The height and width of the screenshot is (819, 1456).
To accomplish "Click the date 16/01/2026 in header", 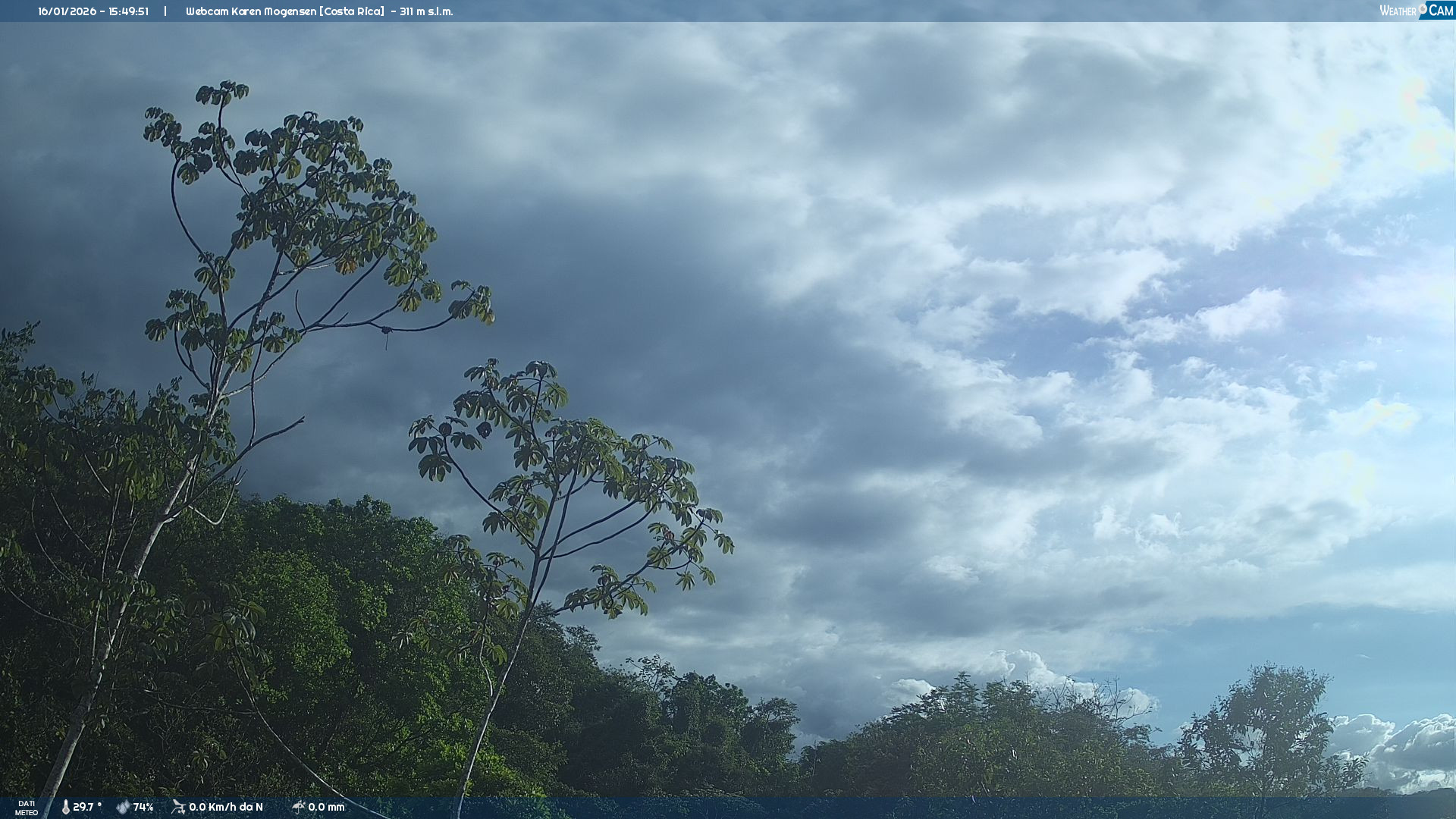I will click(x=67, y=11).
